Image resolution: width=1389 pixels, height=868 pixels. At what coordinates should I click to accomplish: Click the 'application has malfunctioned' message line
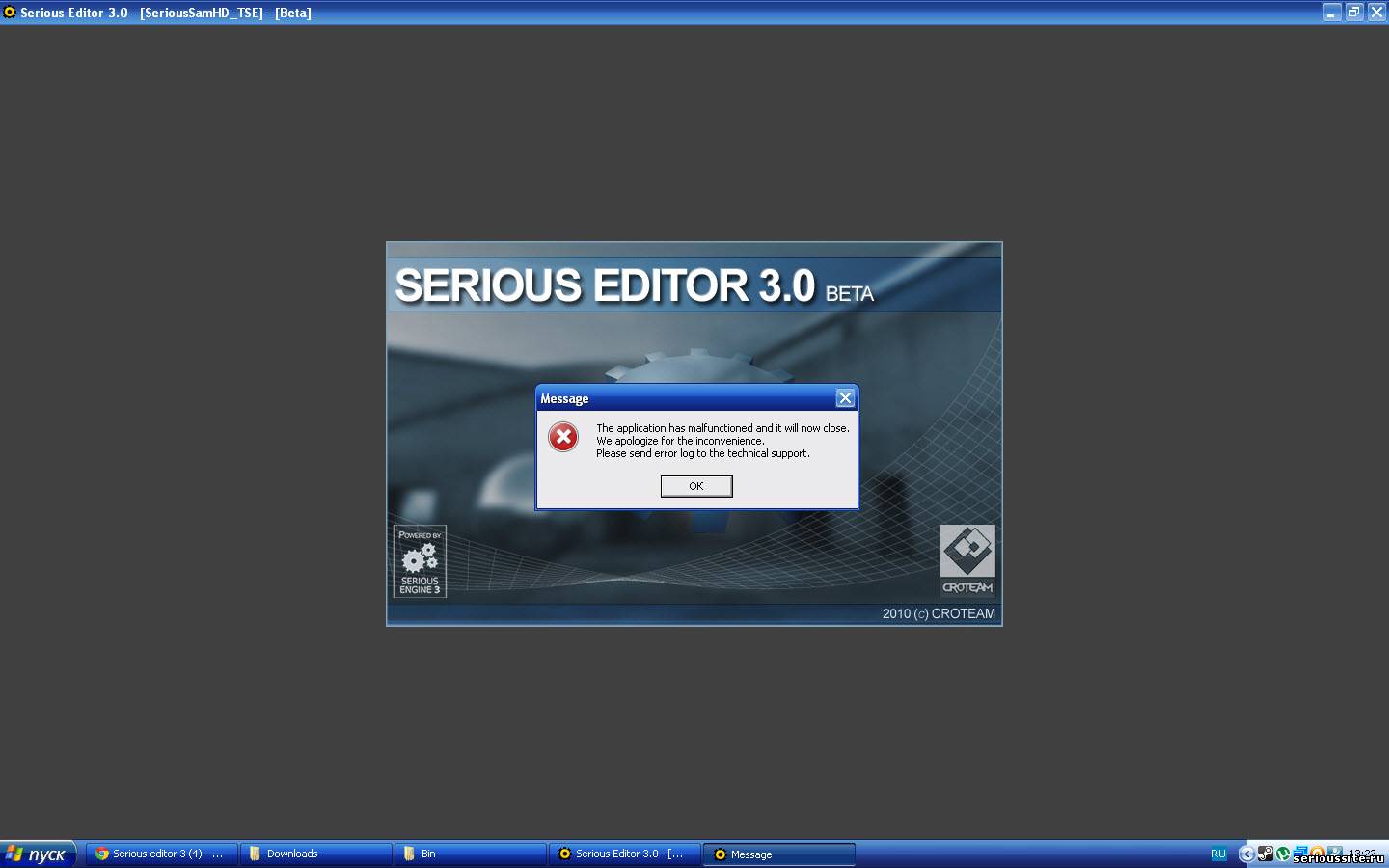pos(722,428)
